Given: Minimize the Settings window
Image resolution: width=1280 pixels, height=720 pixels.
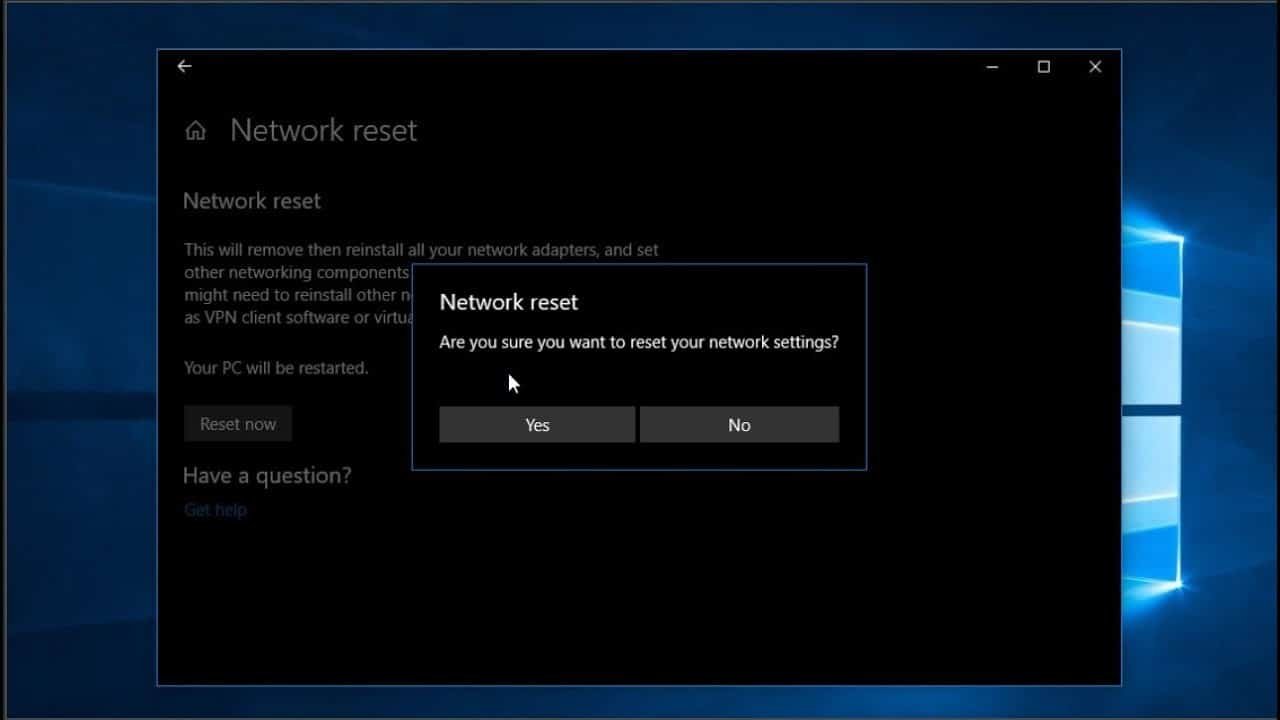Looking at the screenshot, I should 992,67.
